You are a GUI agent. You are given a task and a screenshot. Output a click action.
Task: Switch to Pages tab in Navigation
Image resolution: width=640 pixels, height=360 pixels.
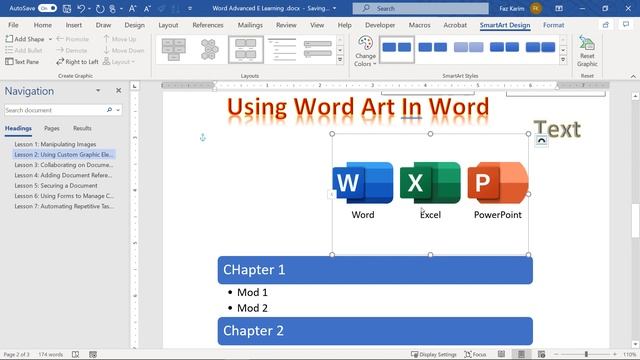(52, 128)
